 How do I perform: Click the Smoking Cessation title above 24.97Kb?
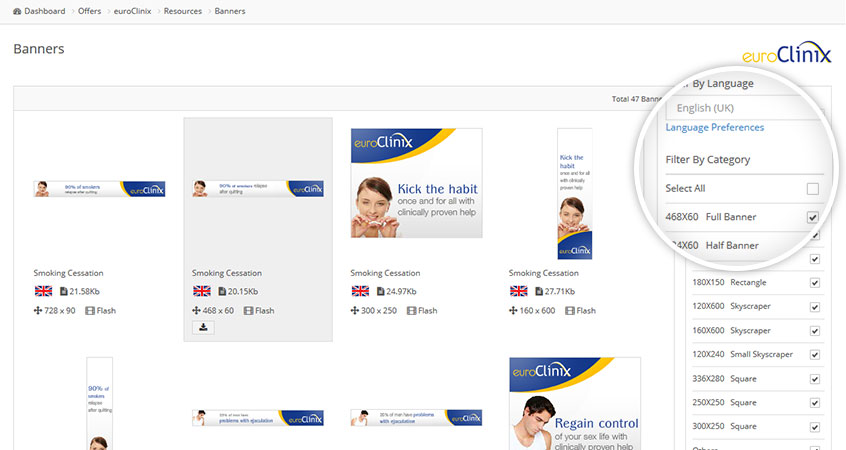click(385, 273)
